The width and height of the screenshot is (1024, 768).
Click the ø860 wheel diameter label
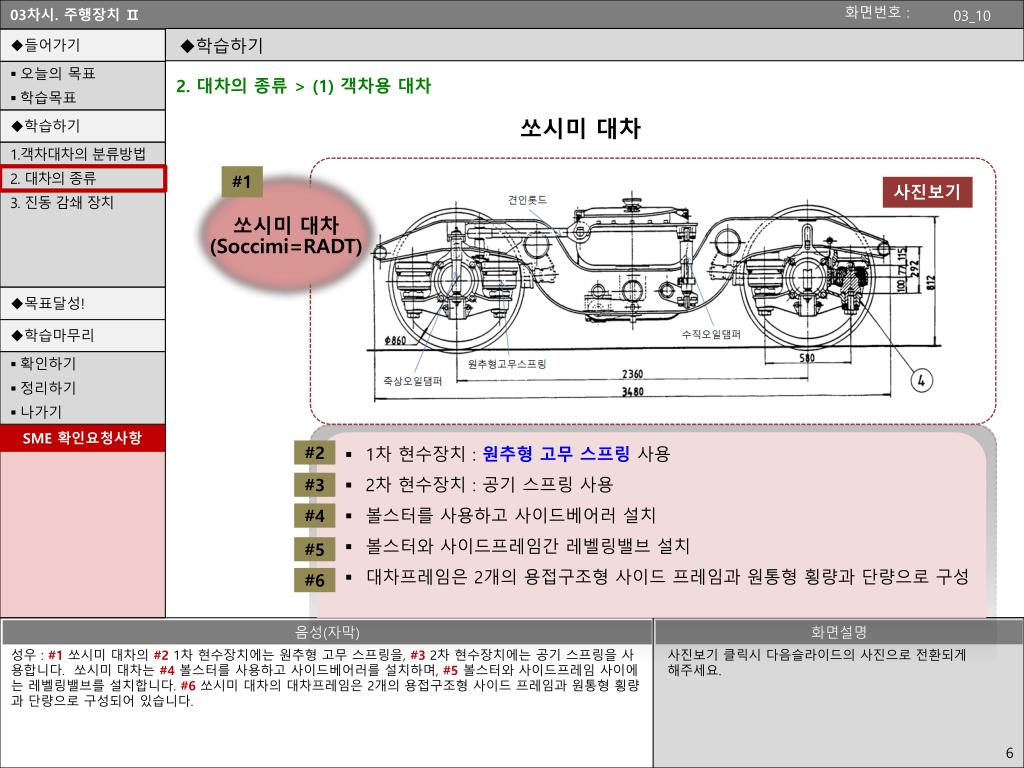[395, 340]
